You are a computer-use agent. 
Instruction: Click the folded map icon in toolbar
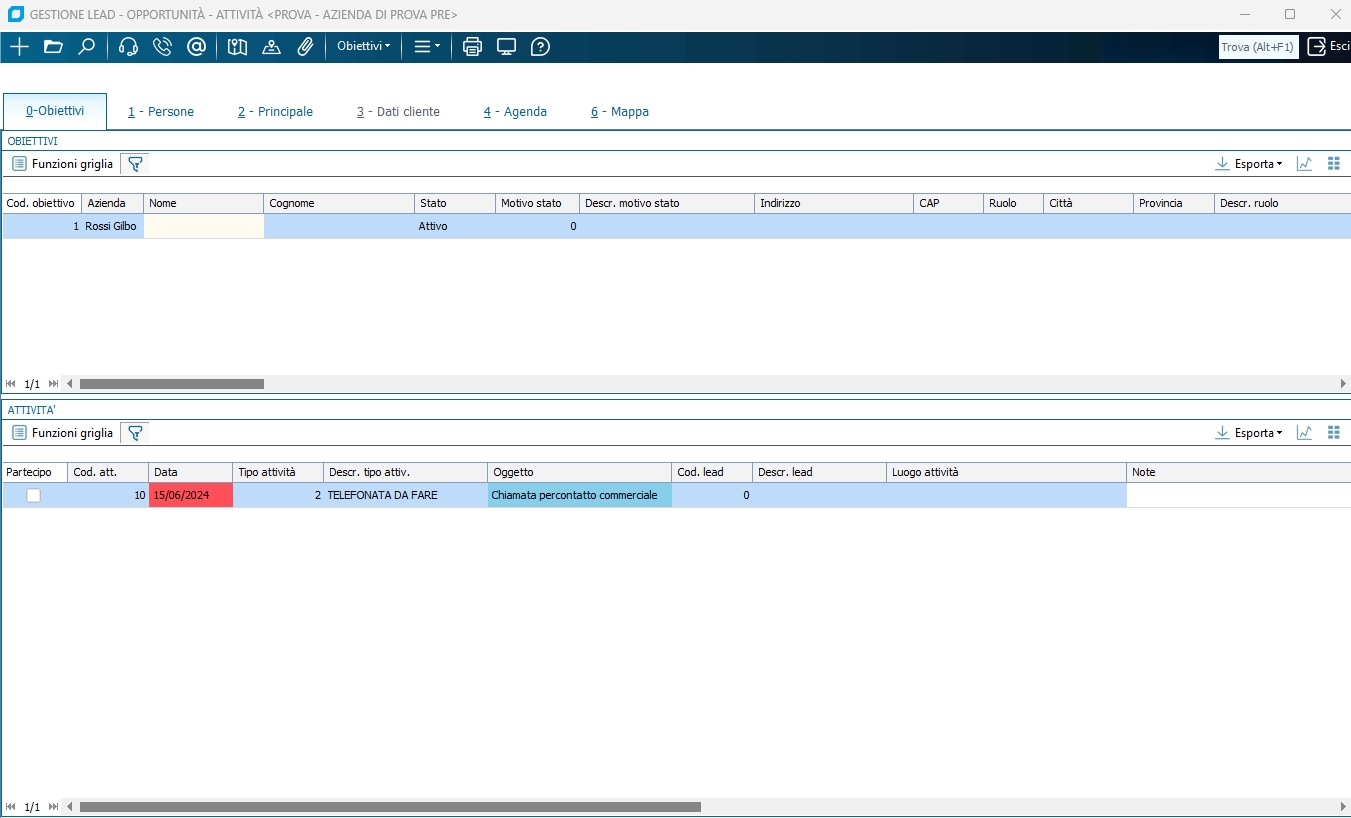[237, 47]
